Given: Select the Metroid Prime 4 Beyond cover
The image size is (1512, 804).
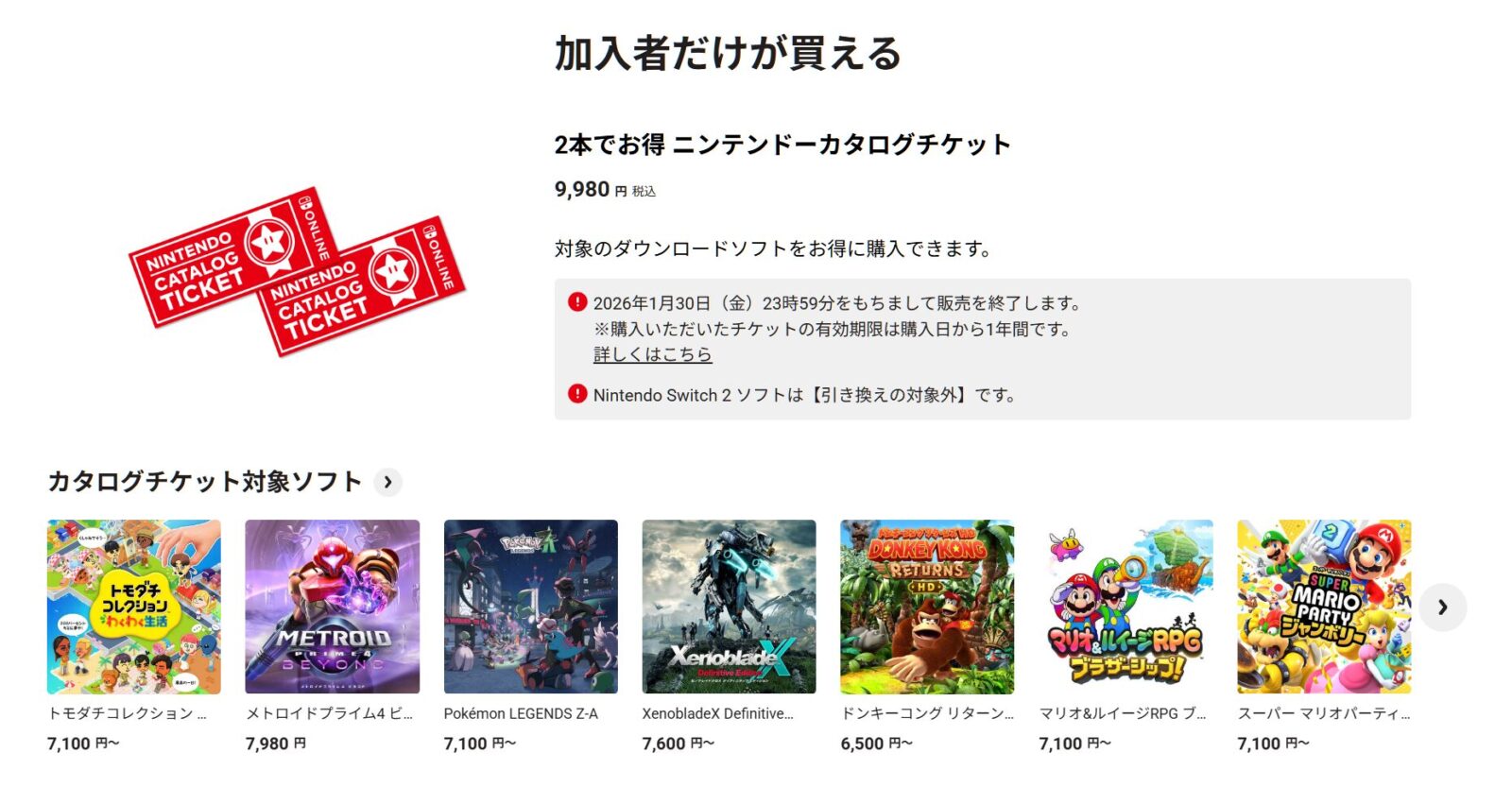Looking at the screenshot, I should tap(333, 607).
